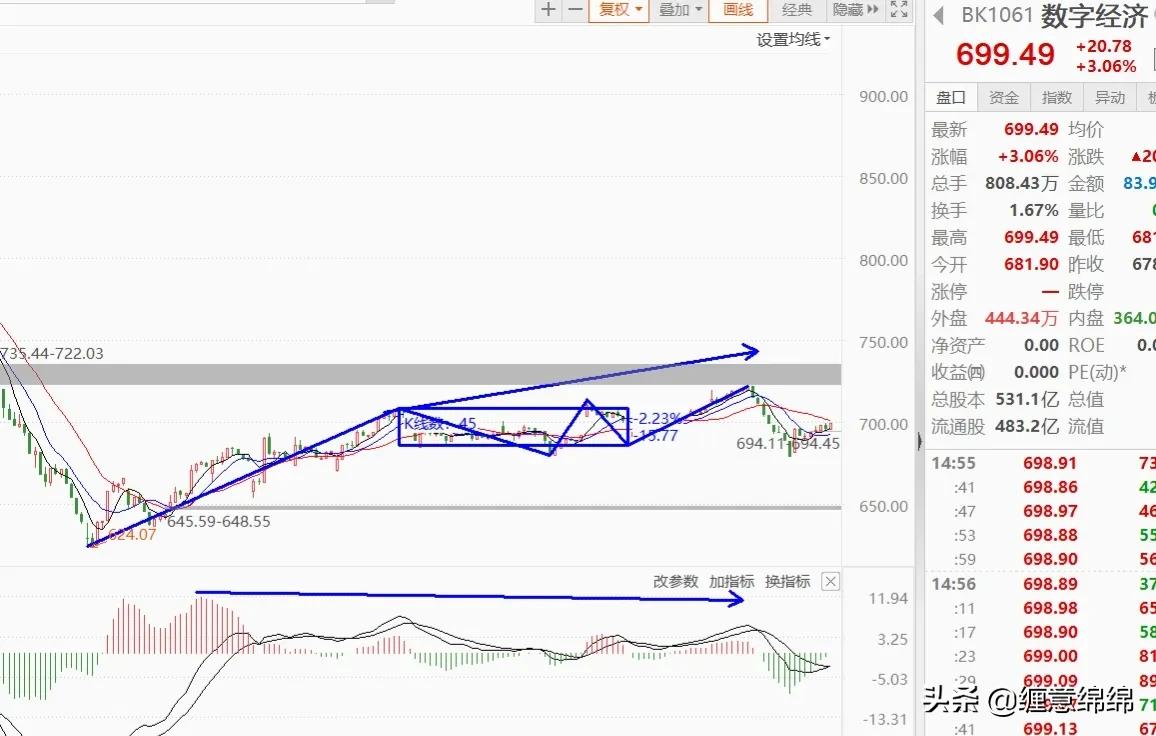Click the 624.07 low price label

132,535
